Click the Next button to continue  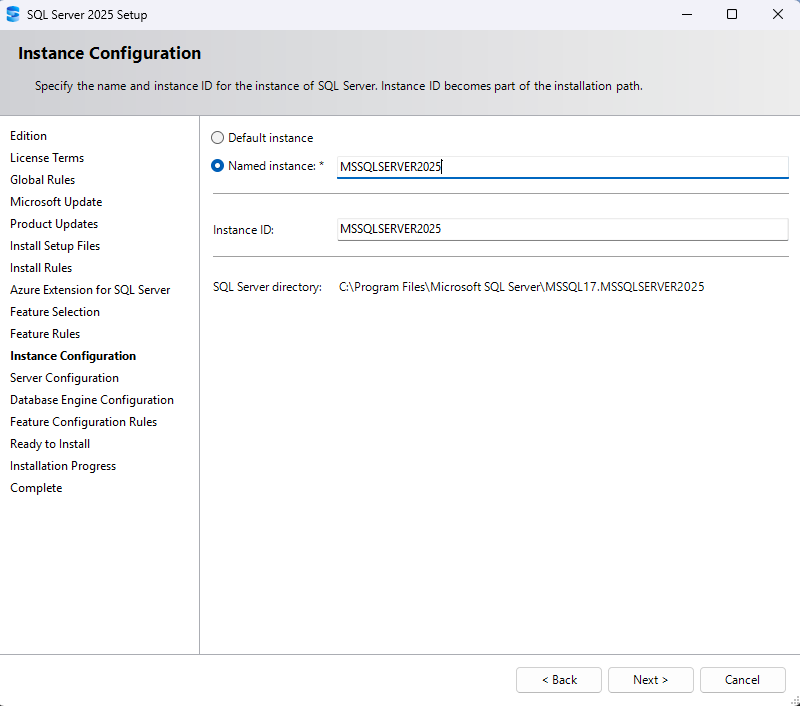(x=650, y=679)
